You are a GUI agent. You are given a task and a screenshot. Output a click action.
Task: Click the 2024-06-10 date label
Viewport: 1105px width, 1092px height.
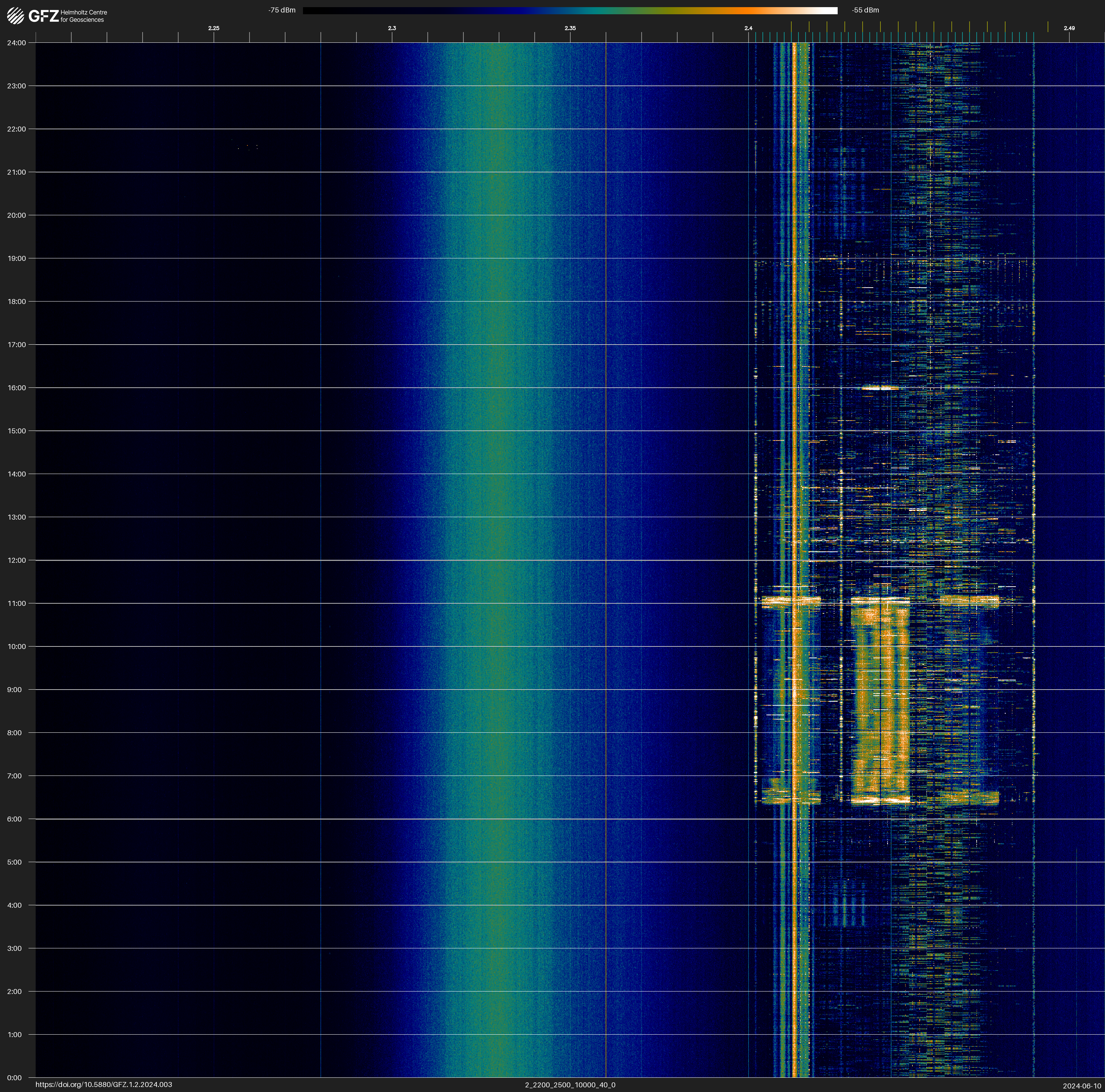[1081, 1086]
